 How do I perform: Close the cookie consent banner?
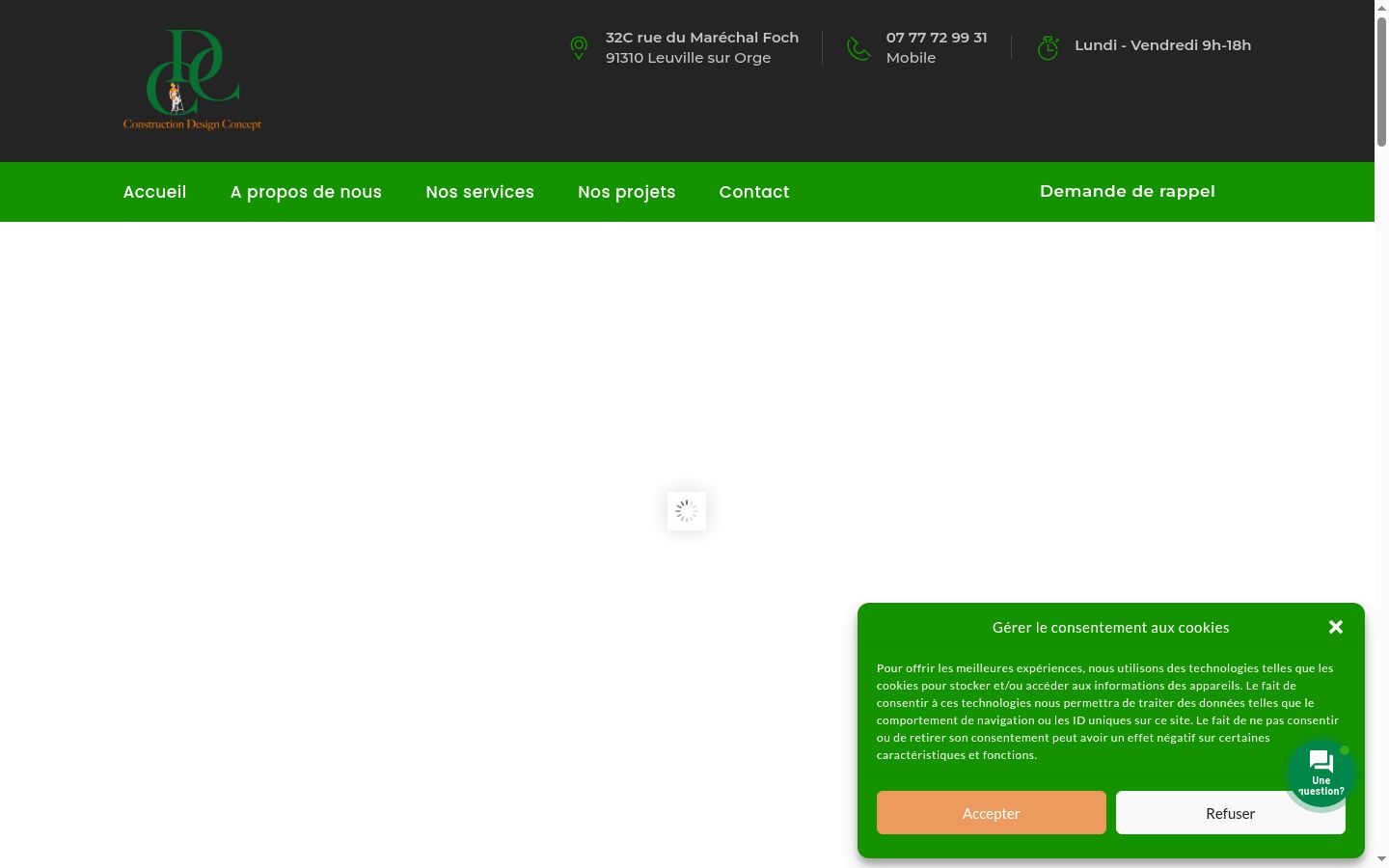[1336, 627]
